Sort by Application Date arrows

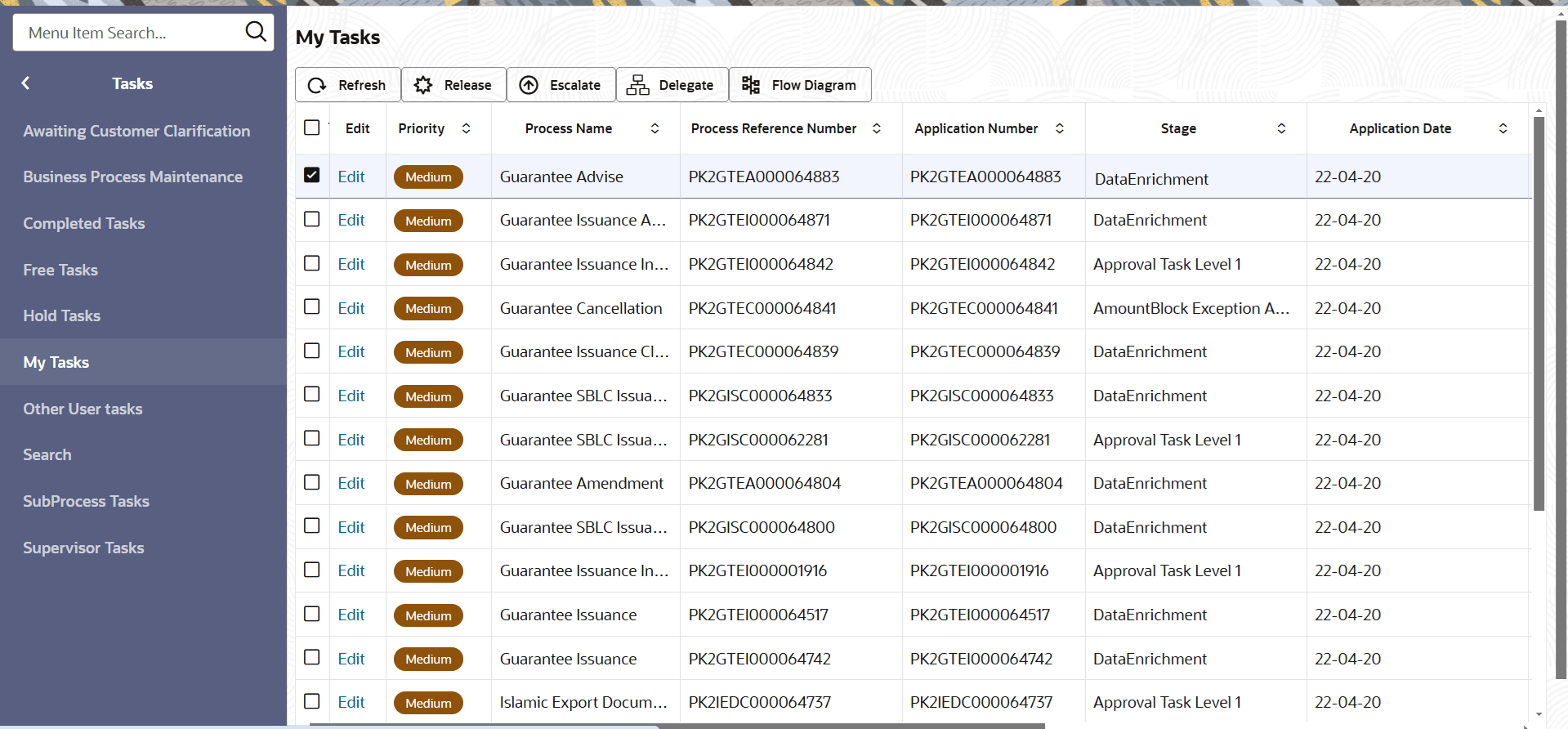coord(1503,128)
